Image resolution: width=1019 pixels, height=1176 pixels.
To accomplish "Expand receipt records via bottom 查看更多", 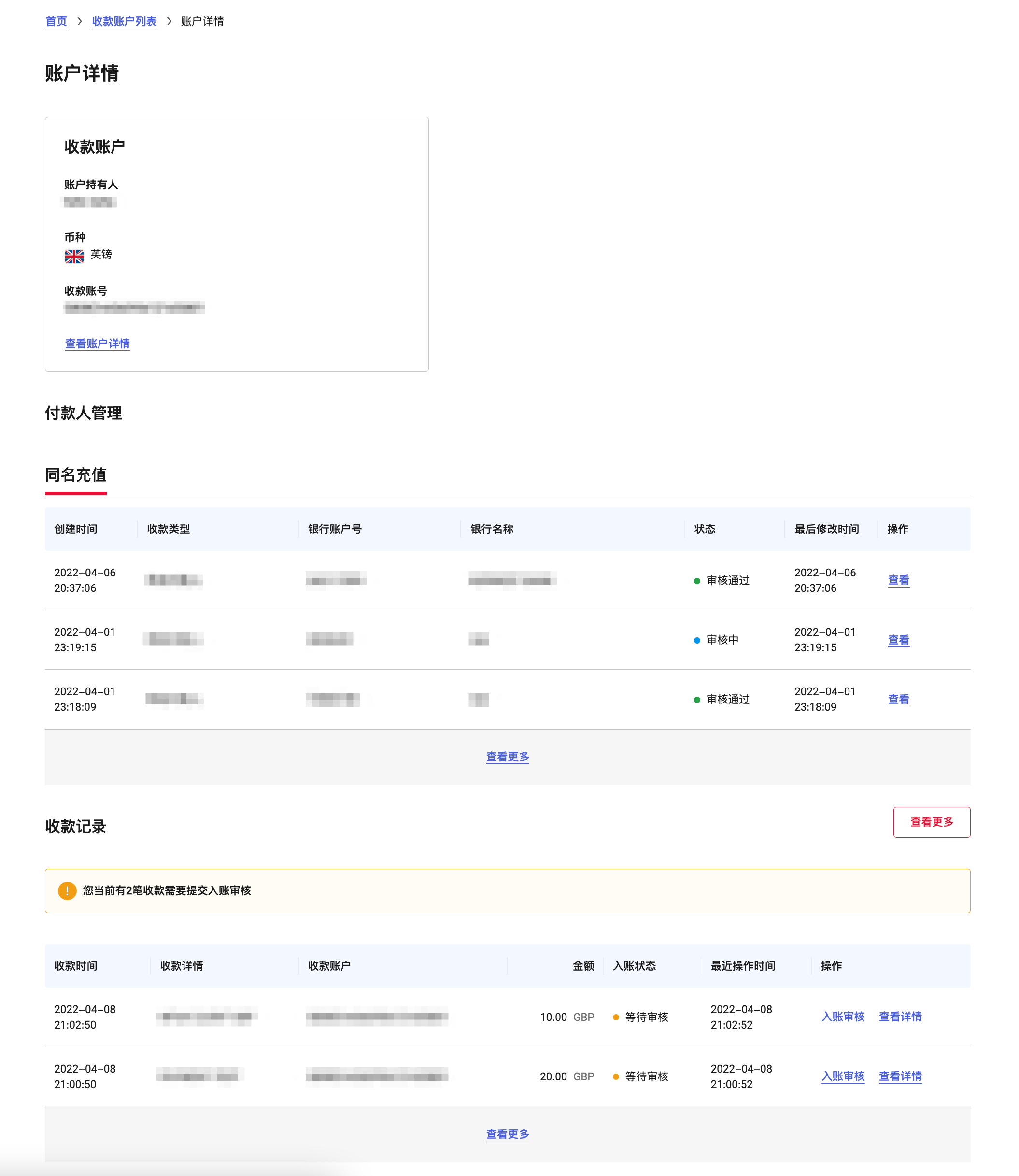I will [x=507, y=1134].
